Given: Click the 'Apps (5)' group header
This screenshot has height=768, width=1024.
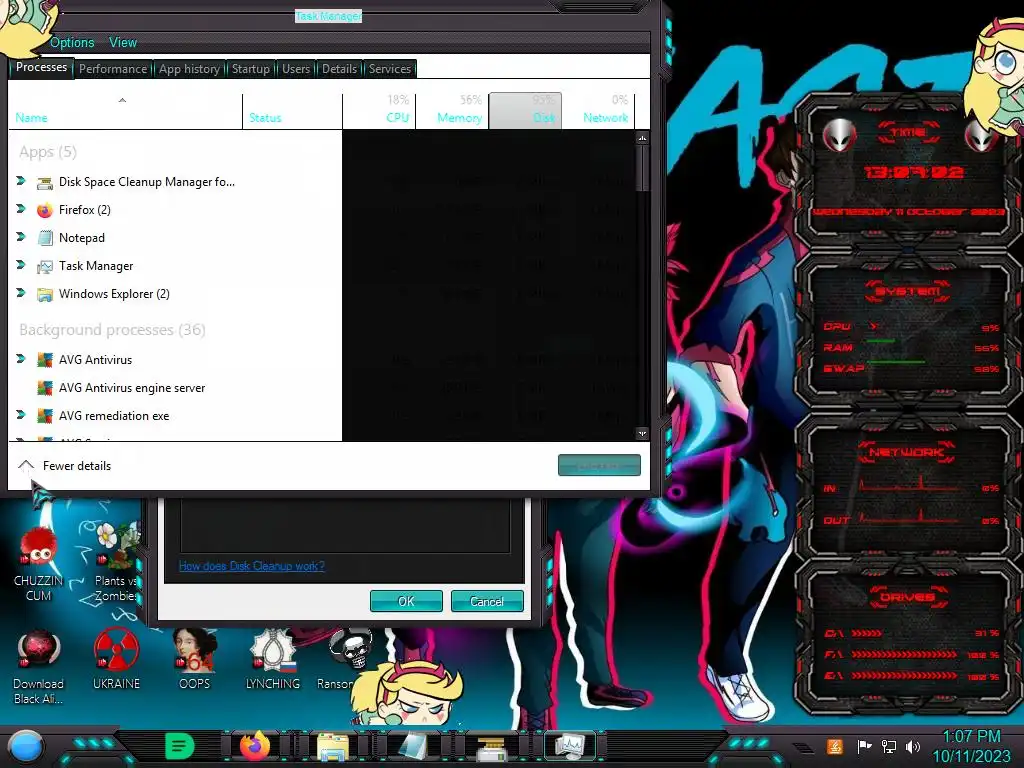Looking at the screenshot, I should click(x=48, y=152).
